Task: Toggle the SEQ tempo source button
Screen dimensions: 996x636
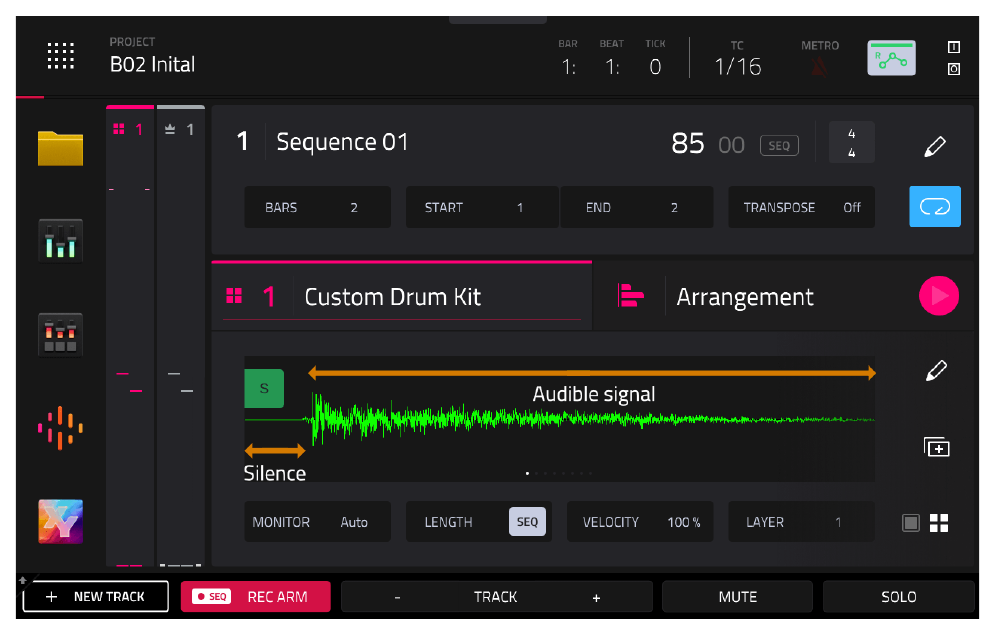Action: 779,145
